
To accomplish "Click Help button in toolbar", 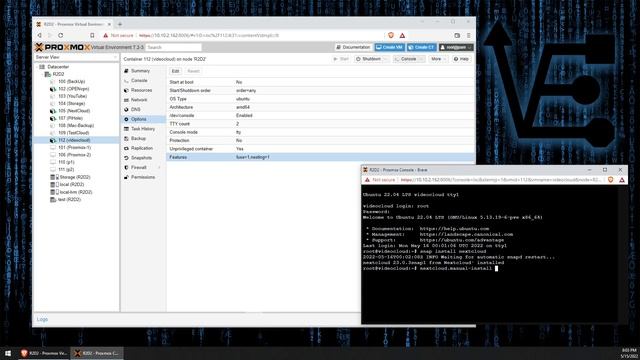I will [461, 59].
